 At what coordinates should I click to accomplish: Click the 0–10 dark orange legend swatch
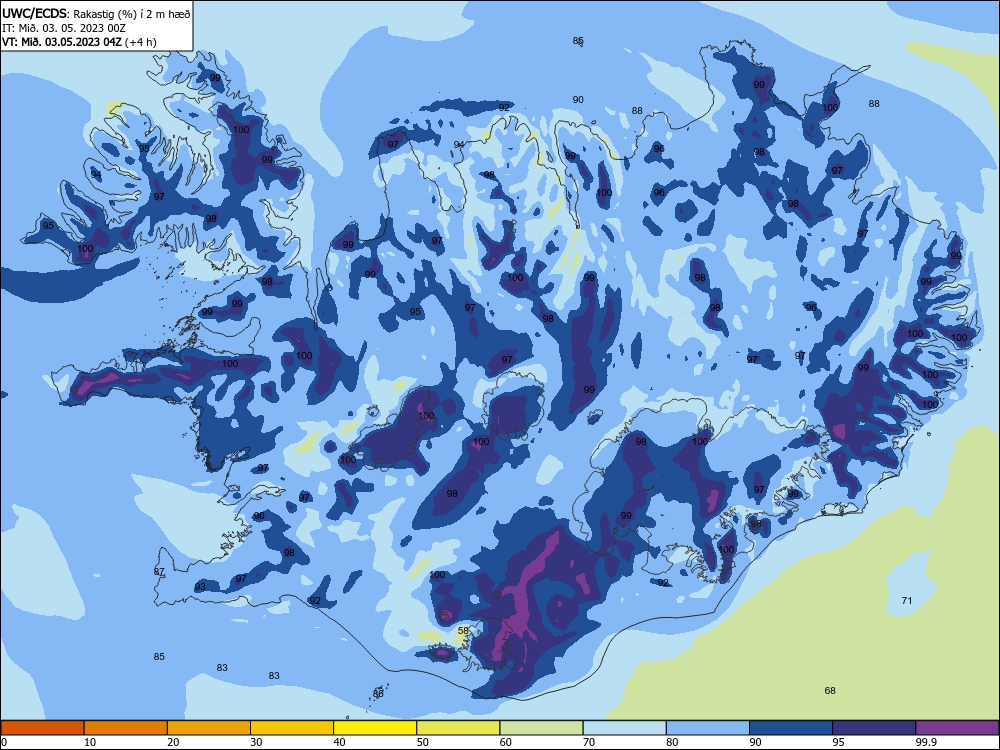click(42, 728)
